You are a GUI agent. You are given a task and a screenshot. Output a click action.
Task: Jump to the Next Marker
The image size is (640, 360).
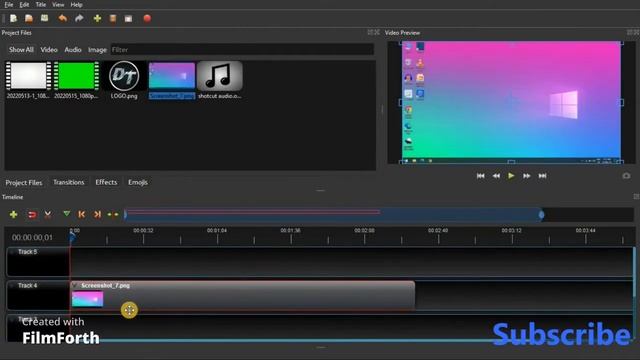pos(97,214)
